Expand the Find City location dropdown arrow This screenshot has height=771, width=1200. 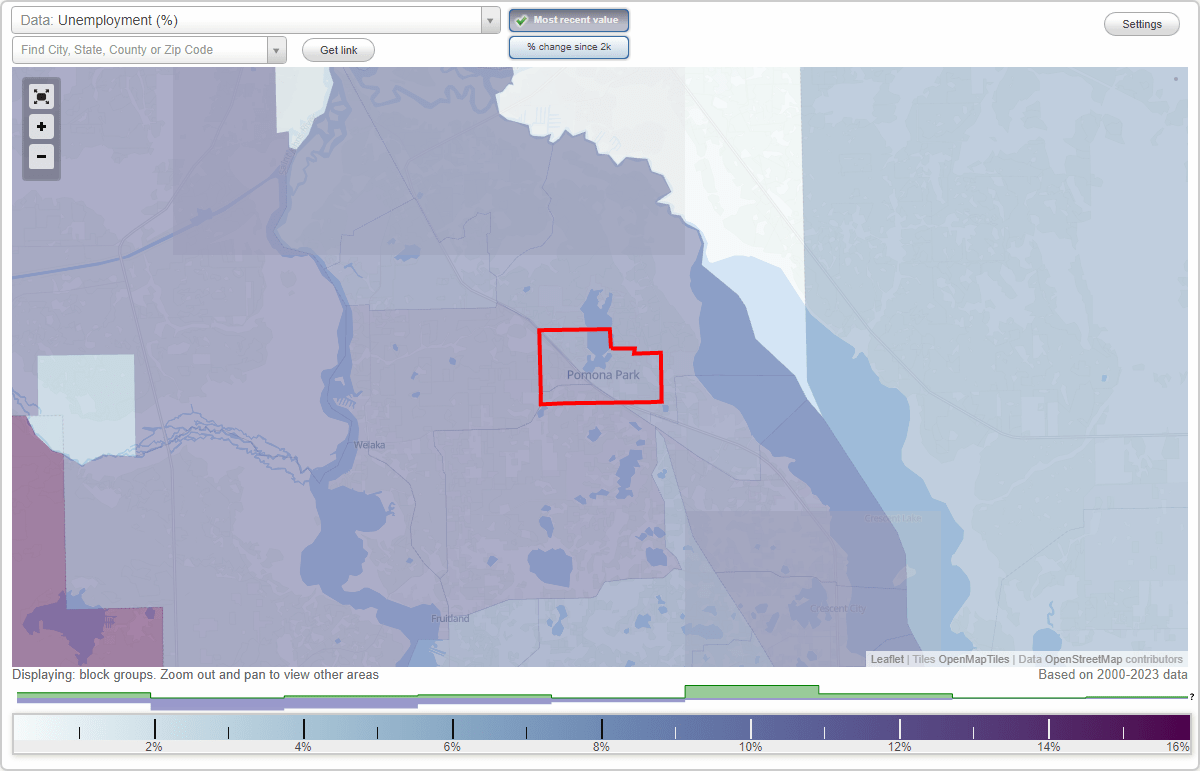277,49
